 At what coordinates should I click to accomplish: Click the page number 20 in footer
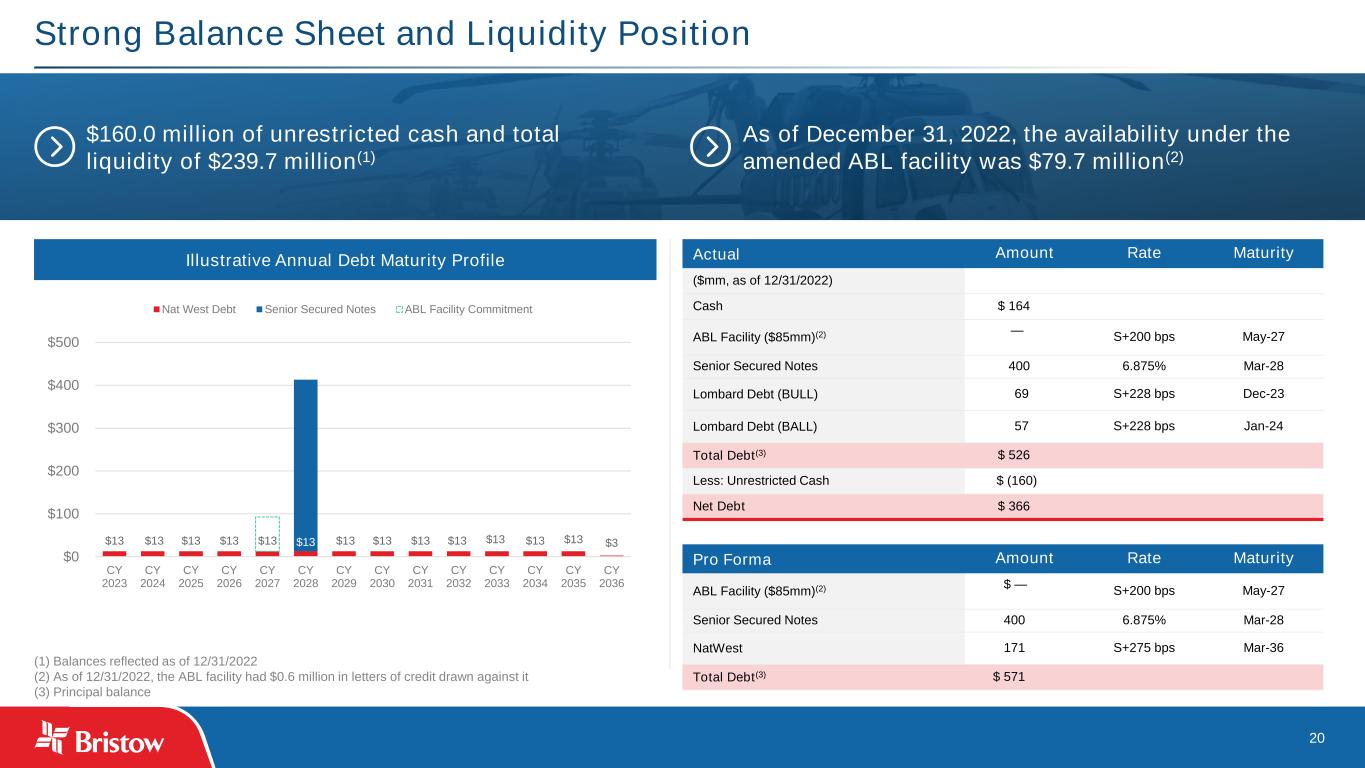click(1316, 738)
